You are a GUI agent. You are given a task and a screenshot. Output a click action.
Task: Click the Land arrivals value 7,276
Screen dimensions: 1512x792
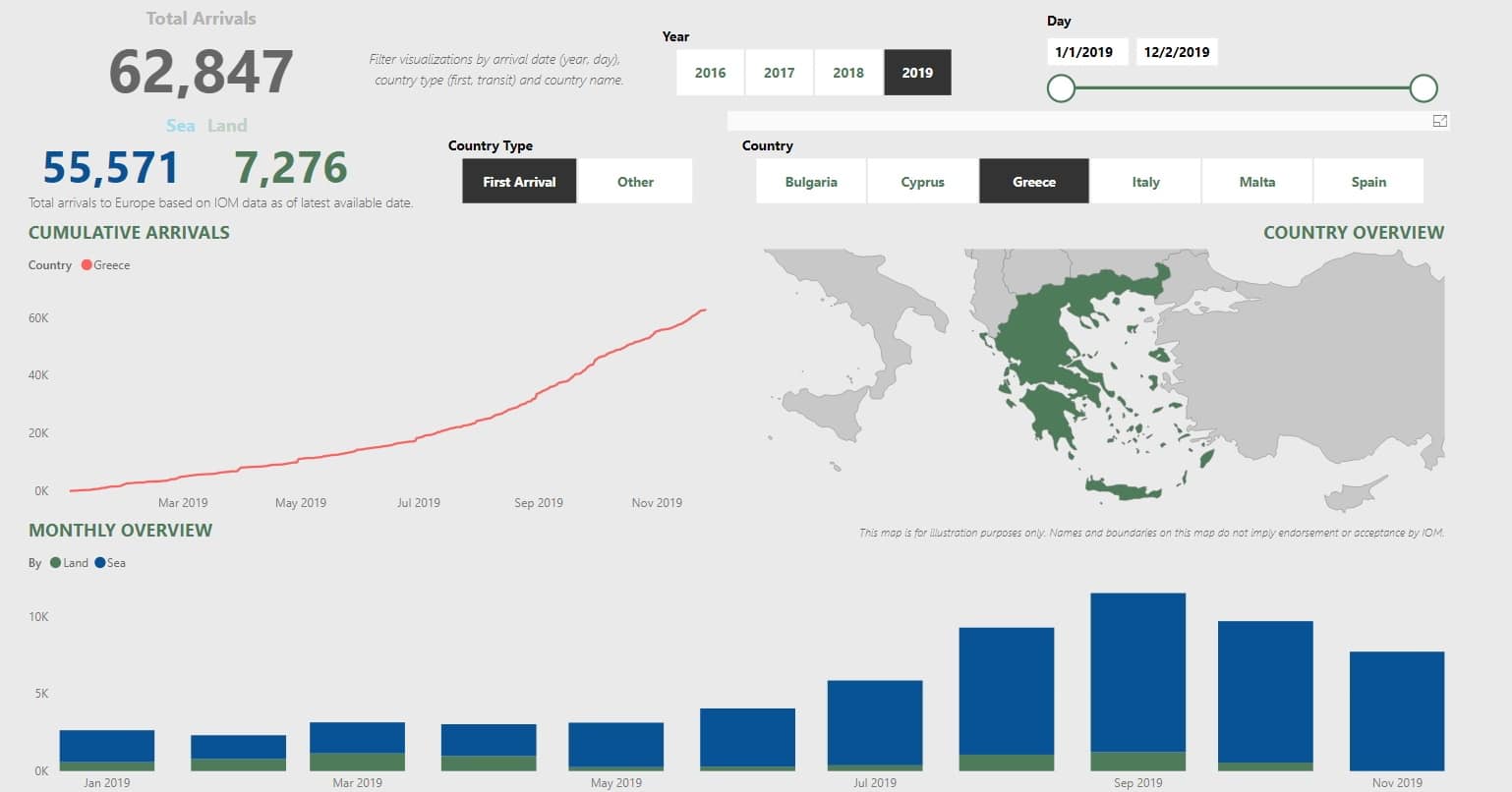291,168
